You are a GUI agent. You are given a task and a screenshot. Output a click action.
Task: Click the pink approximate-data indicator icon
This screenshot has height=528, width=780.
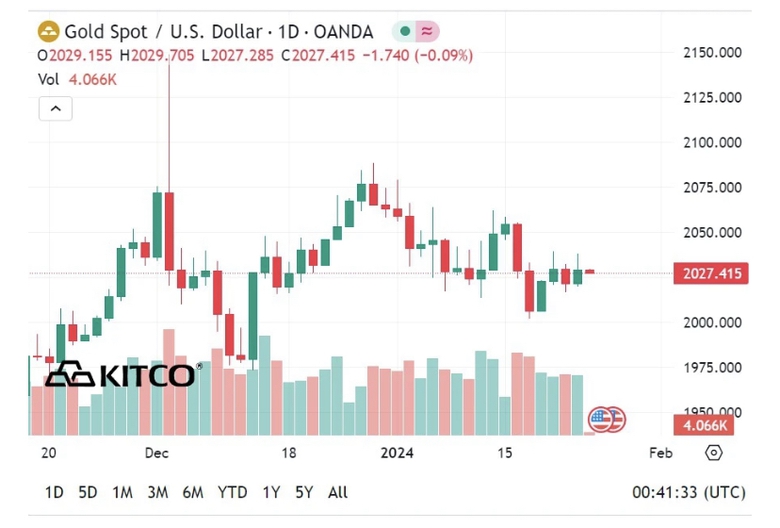427,31
